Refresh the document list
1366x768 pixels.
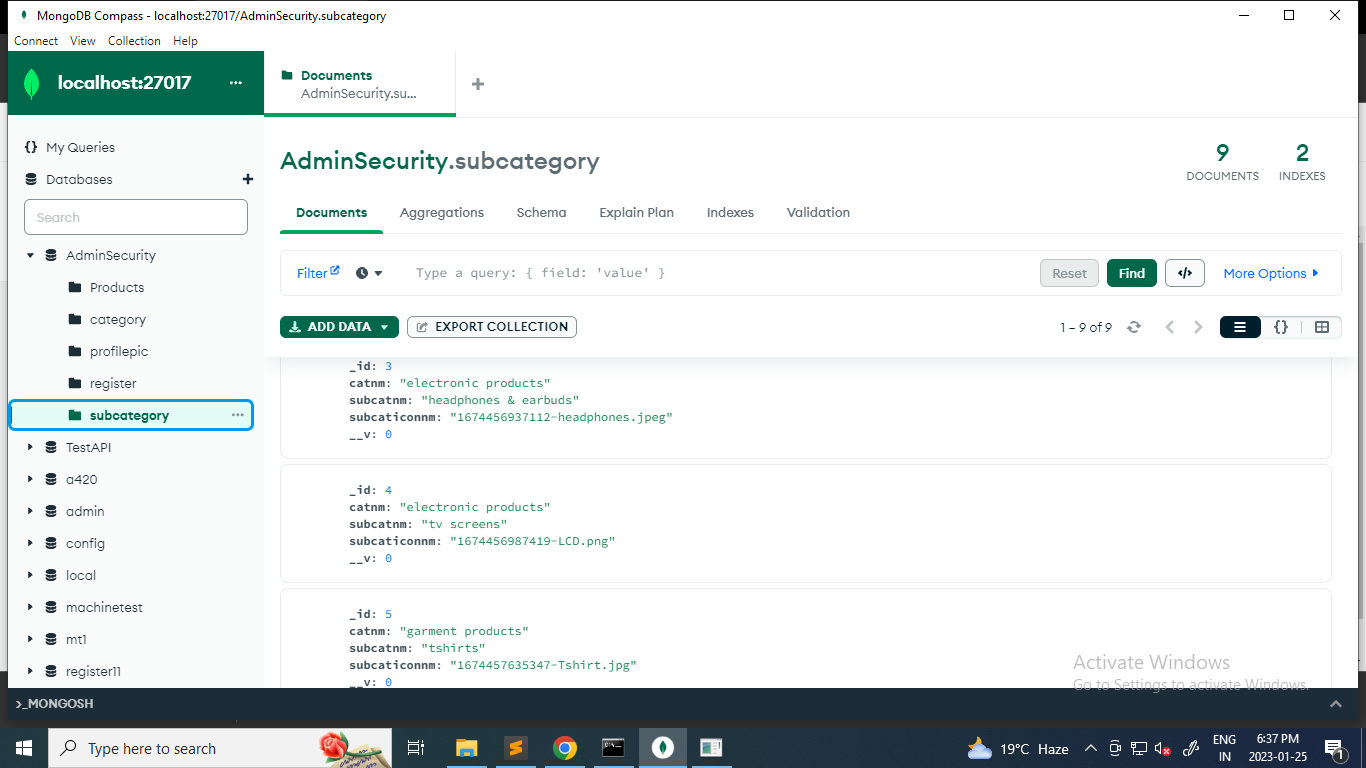click(x=1134, y=327)
